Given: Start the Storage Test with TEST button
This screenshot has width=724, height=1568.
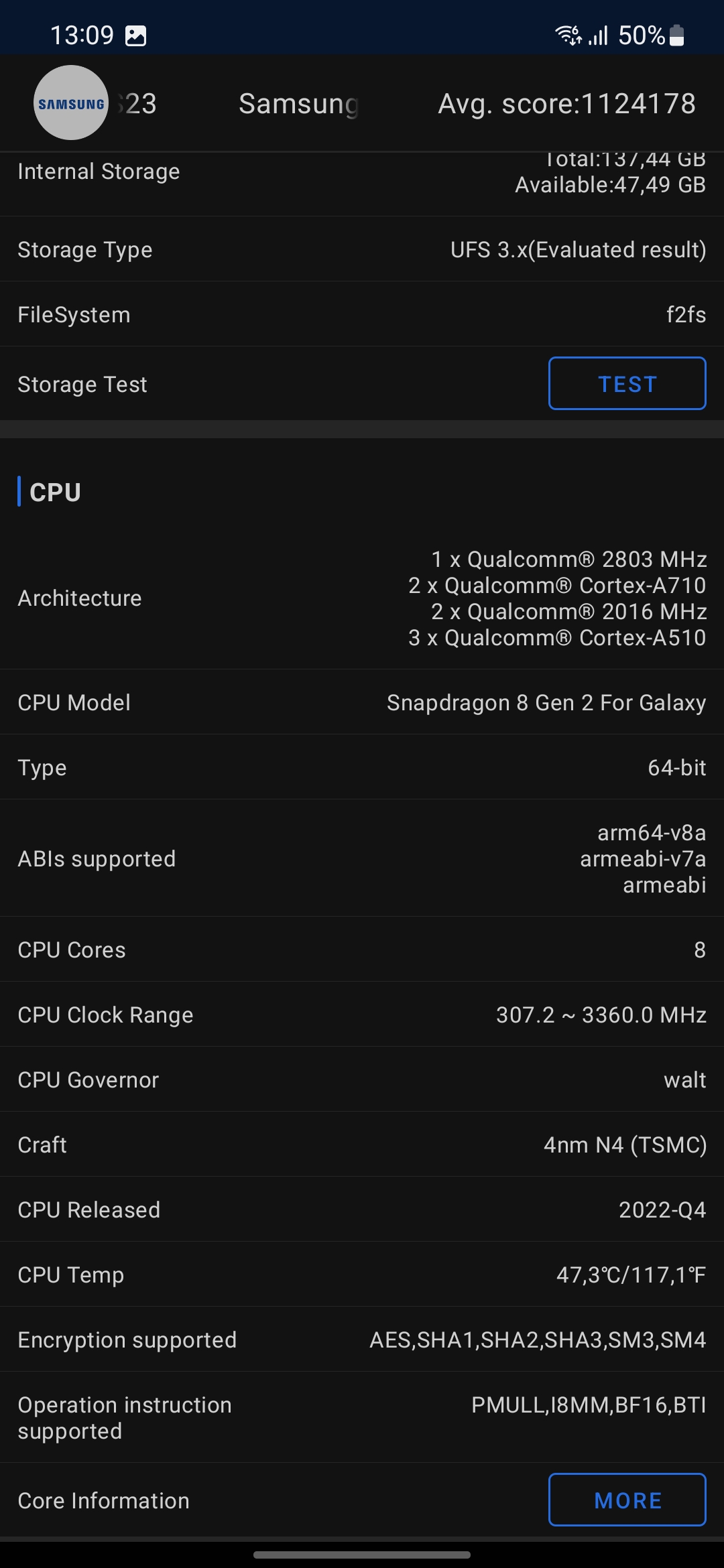Looking at the screenshot, I should click(627, 383).
